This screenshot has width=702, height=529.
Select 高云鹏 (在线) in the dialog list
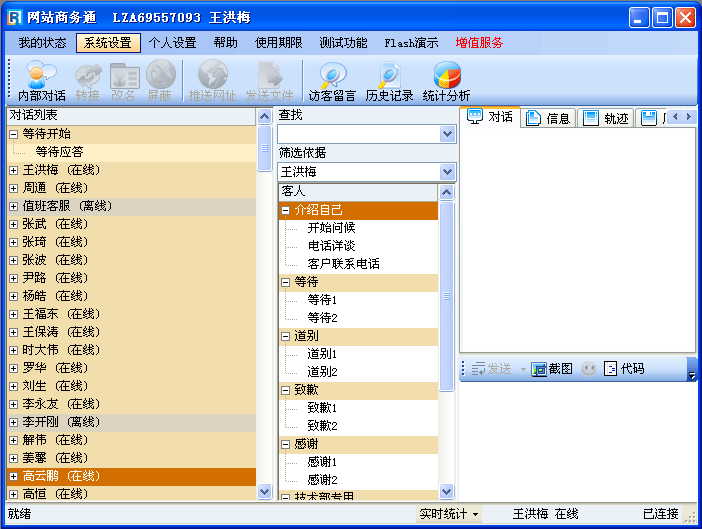61,476
